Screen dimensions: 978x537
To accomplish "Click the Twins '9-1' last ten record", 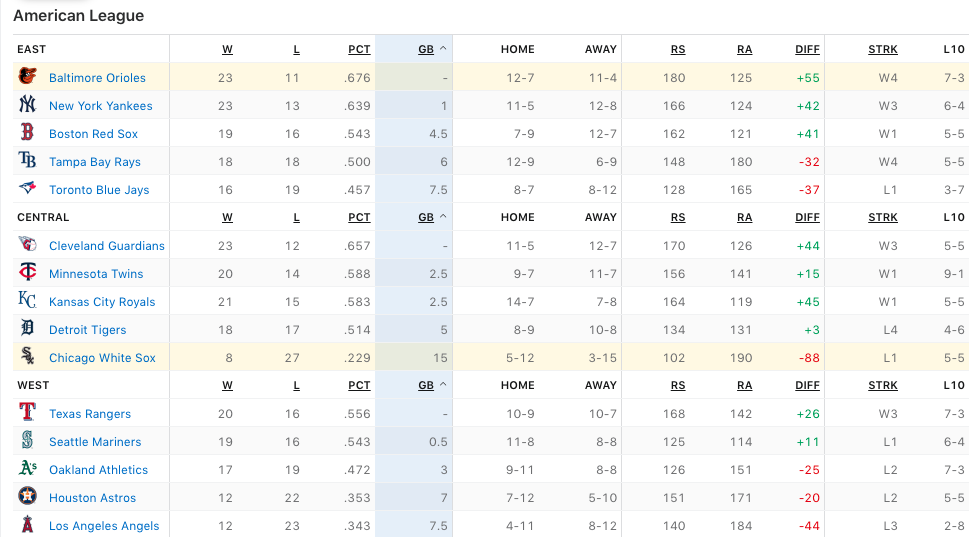I will coord(954,274).
